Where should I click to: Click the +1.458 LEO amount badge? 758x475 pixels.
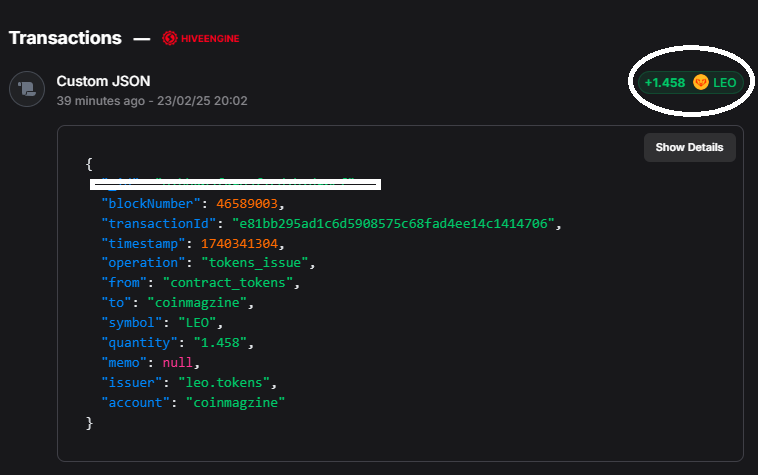tap(690, 83)
